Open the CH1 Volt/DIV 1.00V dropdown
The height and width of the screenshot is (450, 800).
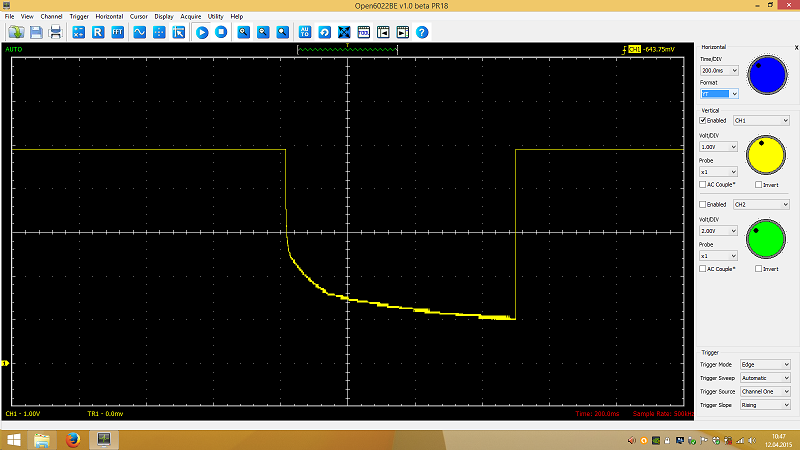click(718, 147)
